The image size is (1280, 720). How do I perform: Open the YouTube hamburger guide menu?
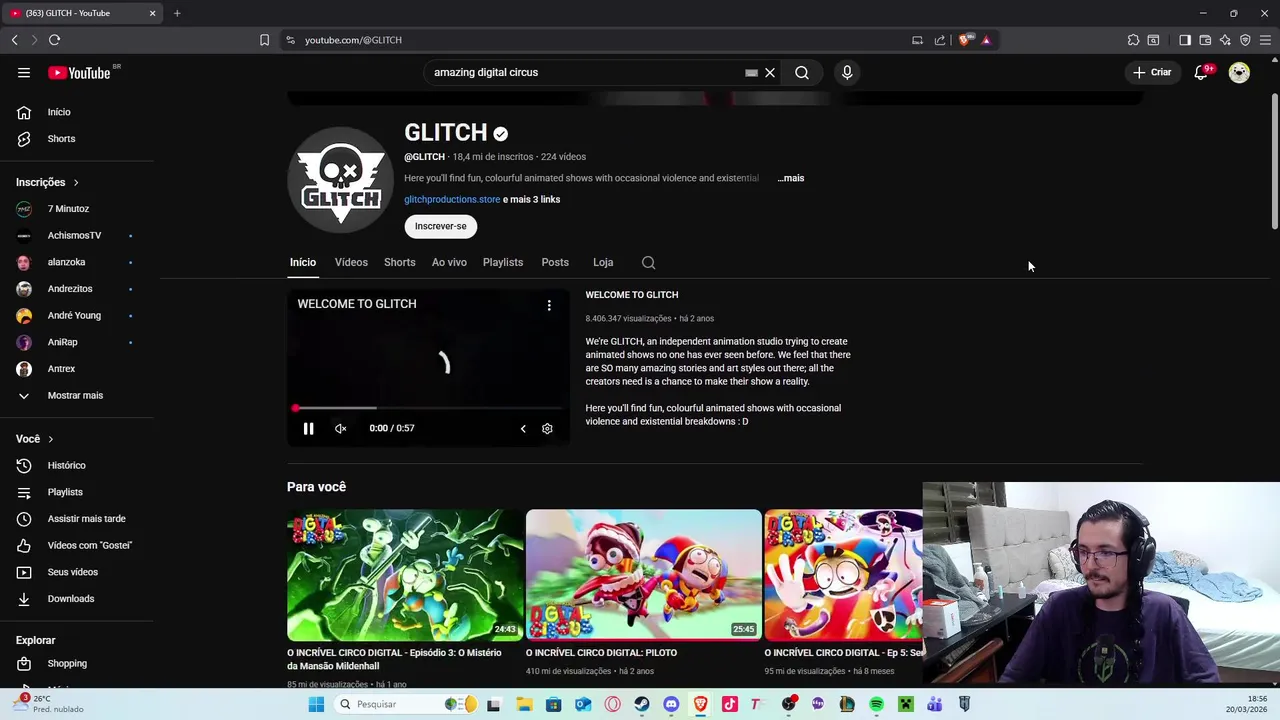tap(24, 72)
